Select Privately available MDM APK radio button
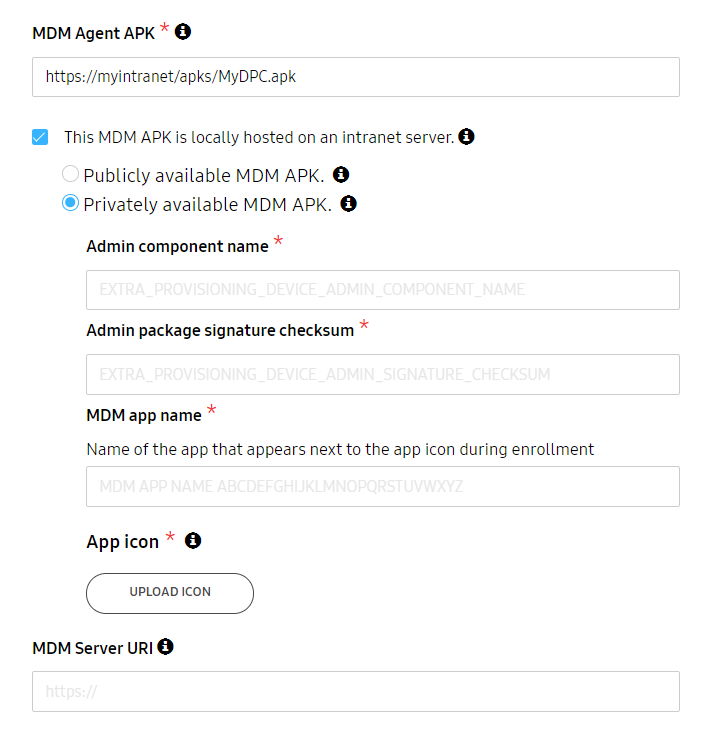The width and height of the screenshot is (705, 735). coord(70,203)
